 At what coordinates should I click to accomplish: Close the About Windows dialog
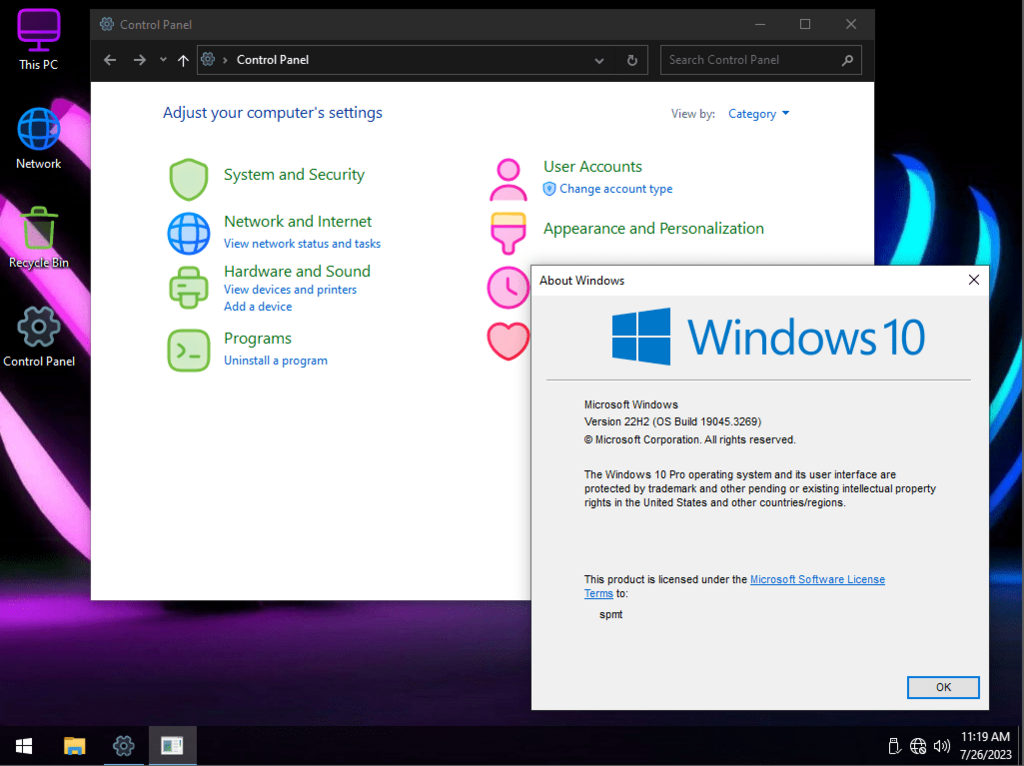[x=974, y=280]
